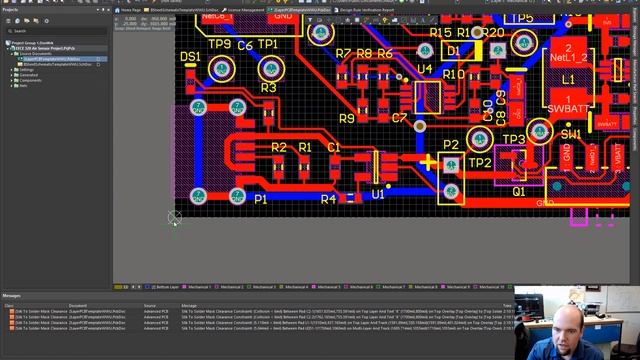Pin the Projects panel
Viewport: 640px width, 360px height.
pyautogui.click(x=103, y=9)
